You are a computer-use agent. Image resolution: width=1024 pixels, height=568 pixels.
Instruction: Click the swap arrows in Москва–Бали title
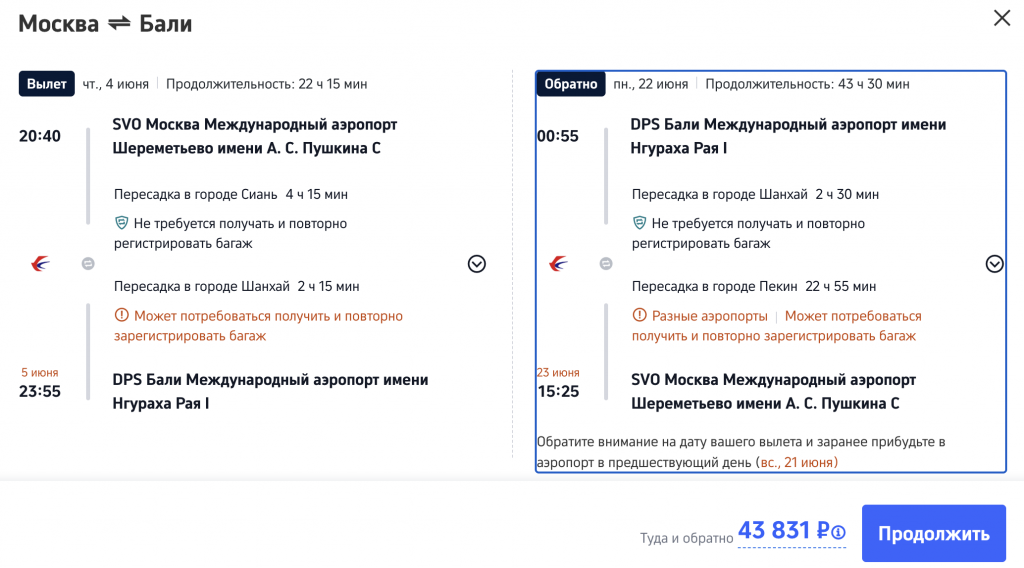tap(119, 23)
